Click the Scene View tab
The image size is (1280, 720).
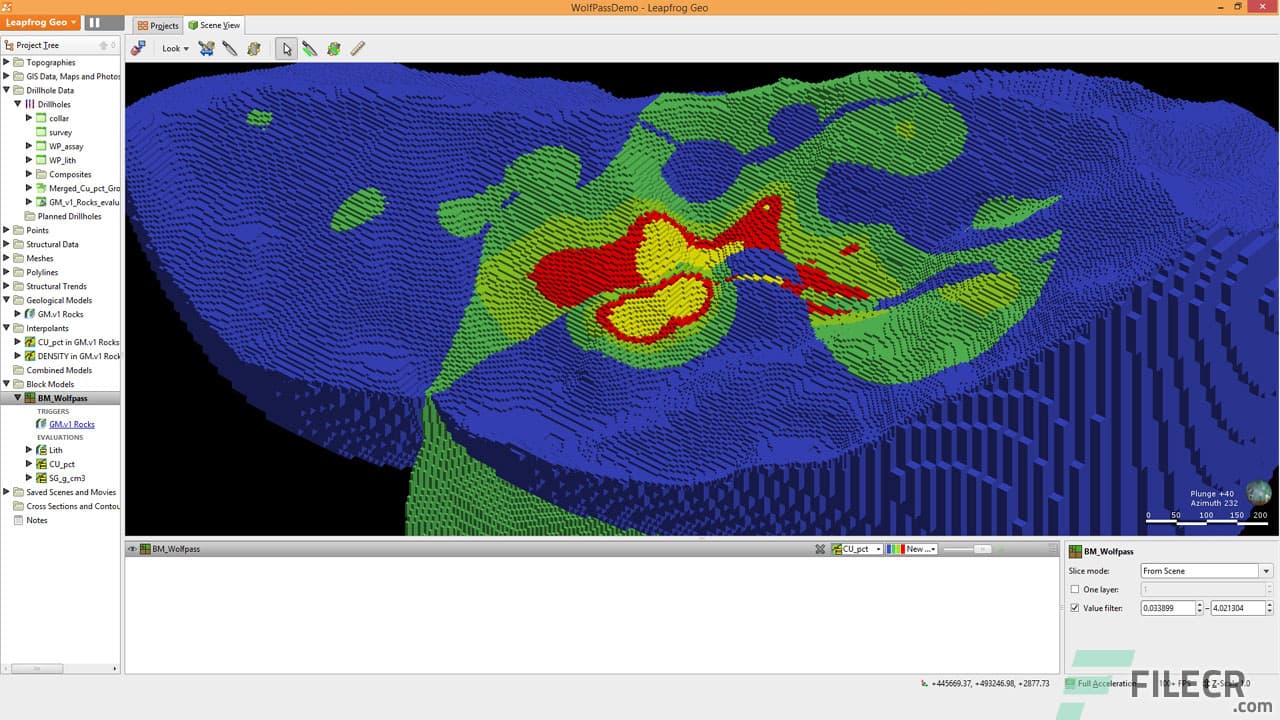tap(214, 25)
